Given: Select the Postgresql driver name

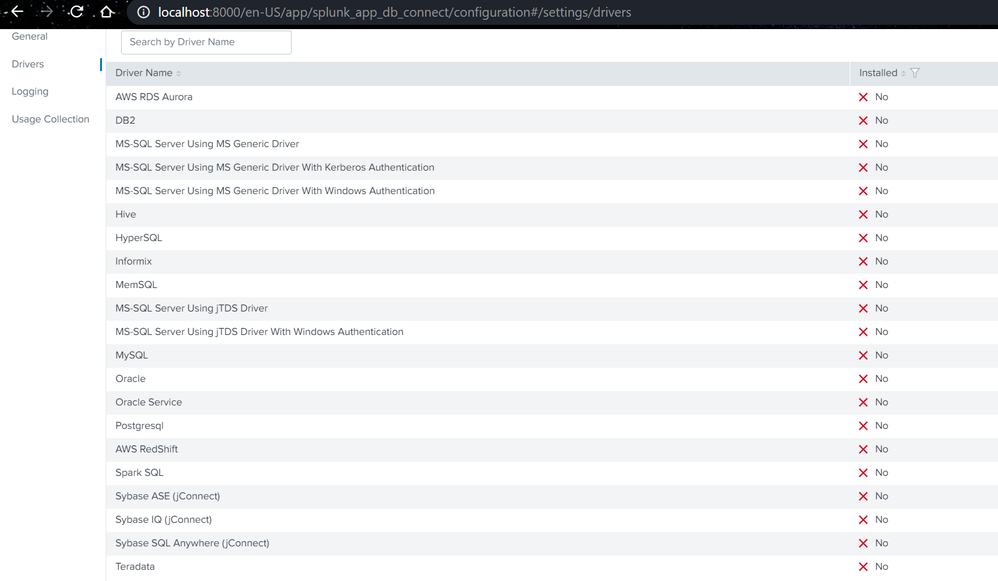Looking at the screenshot, I should [x=139, y=426].
